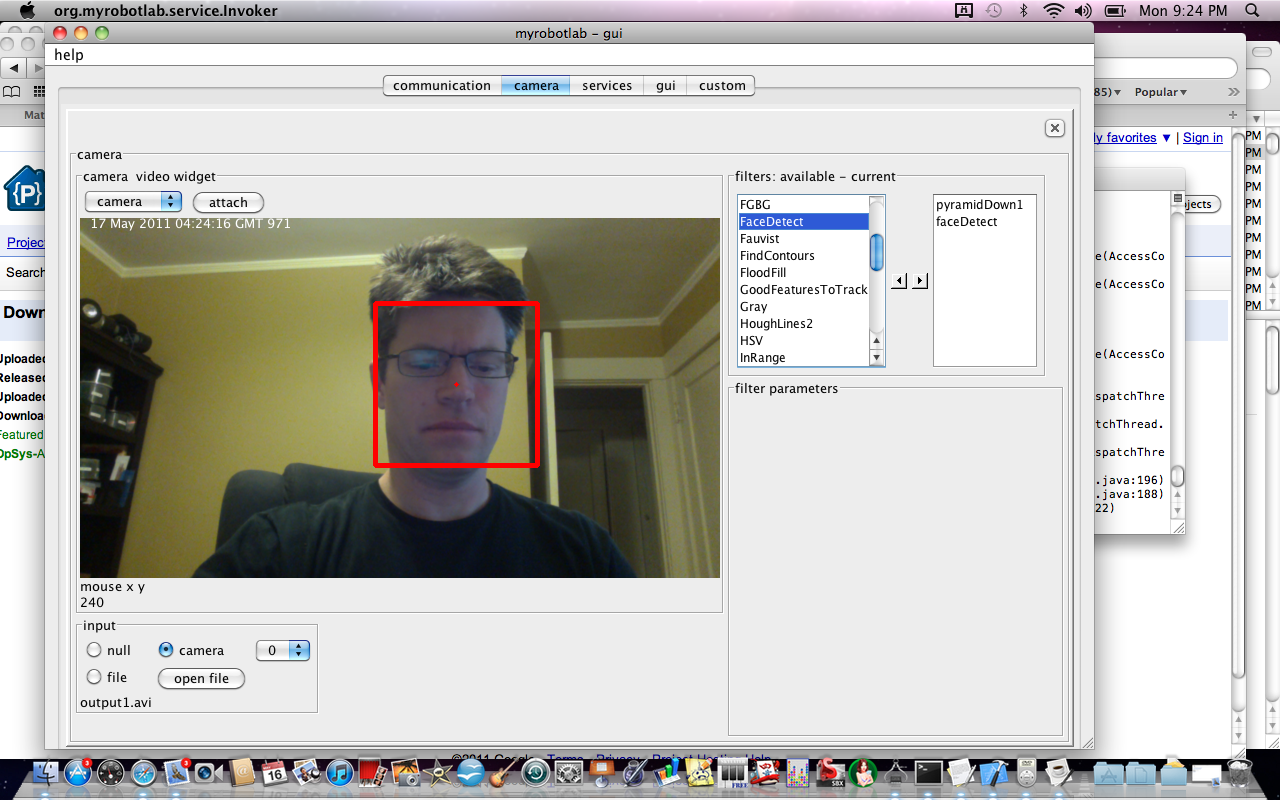1280x800 pixels.
Task: Open the Spotlight search magnifier
Action: coord(1253,11)
